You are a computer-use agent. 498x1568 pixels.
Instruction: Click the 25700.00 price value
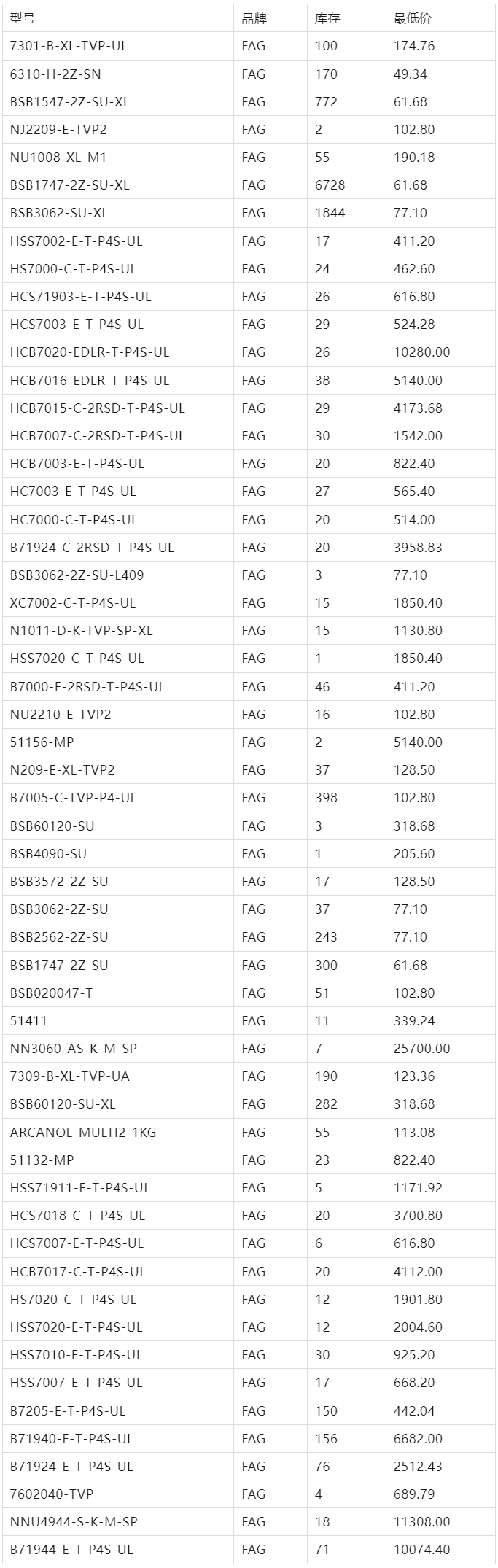click(x=421, y=1049)
